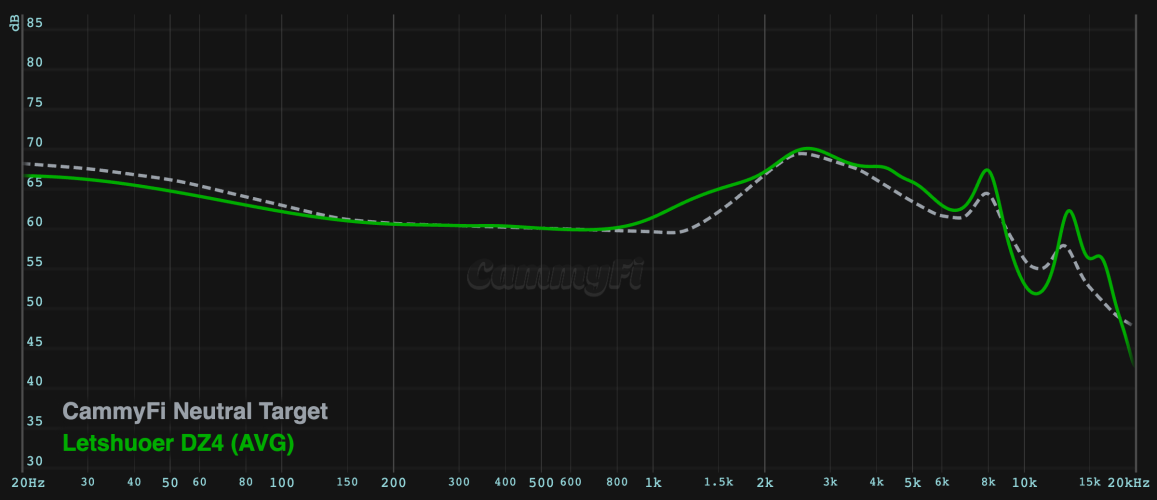This screenshot has height=500, width=1157.
Task: Click the 50 frequency axis label
Action: pyautogui.click(x=170, y=482)
